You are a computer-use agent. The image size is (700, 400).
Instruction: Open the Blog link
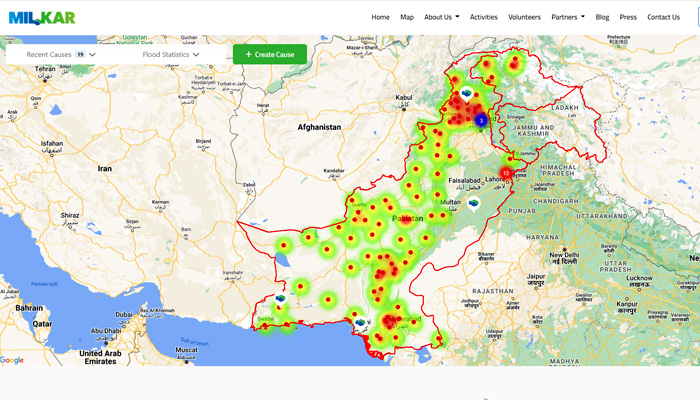(602, 17)
